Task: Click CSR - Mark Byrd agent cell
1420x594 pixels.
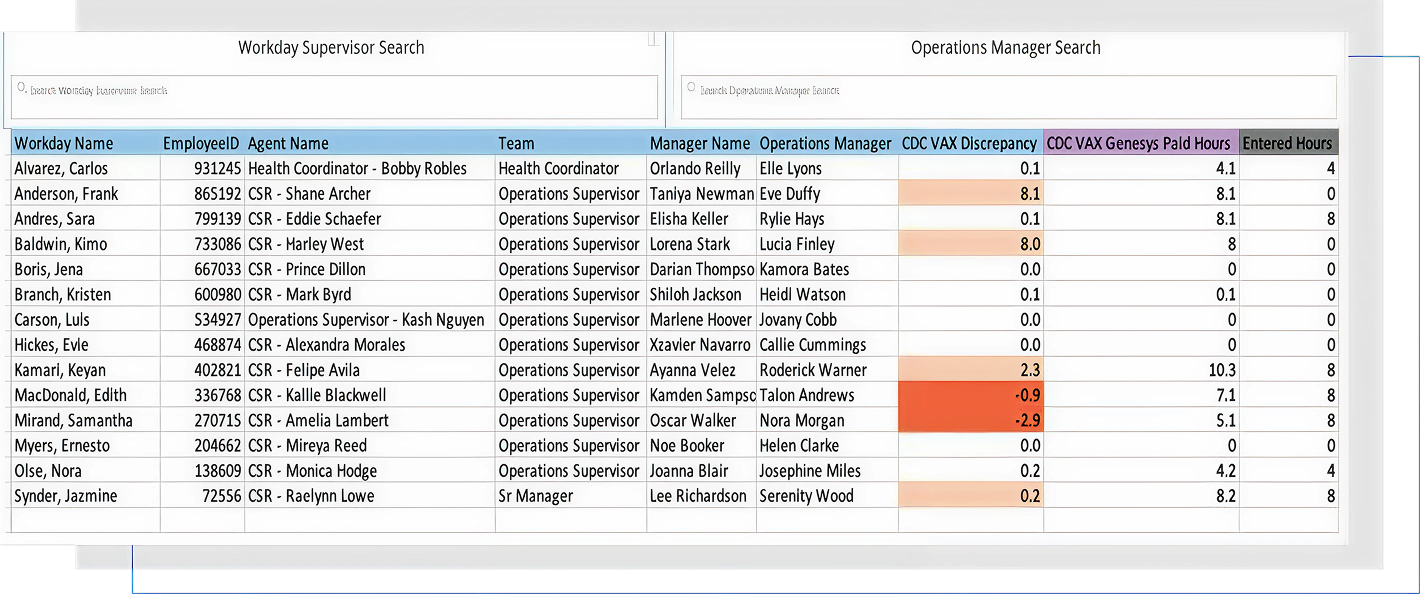Action: point(370,294)
